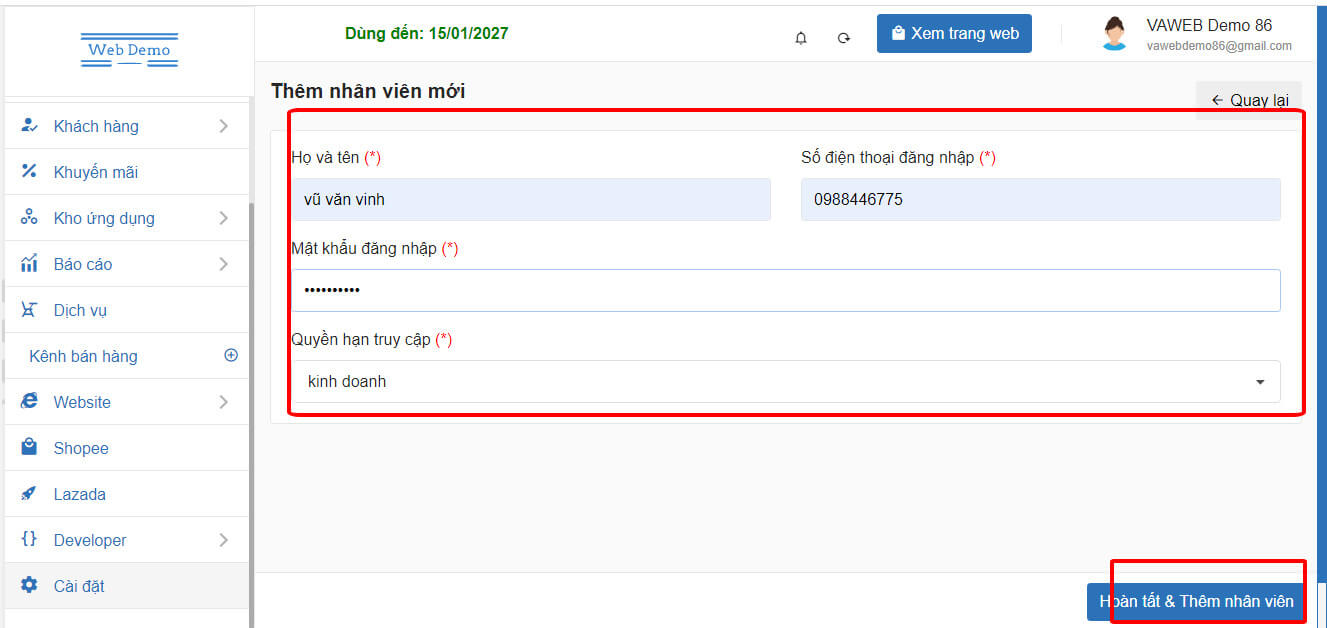Click the Lazada rocket icon
This screenshot has height=628, width=1327.
(30, 494)
